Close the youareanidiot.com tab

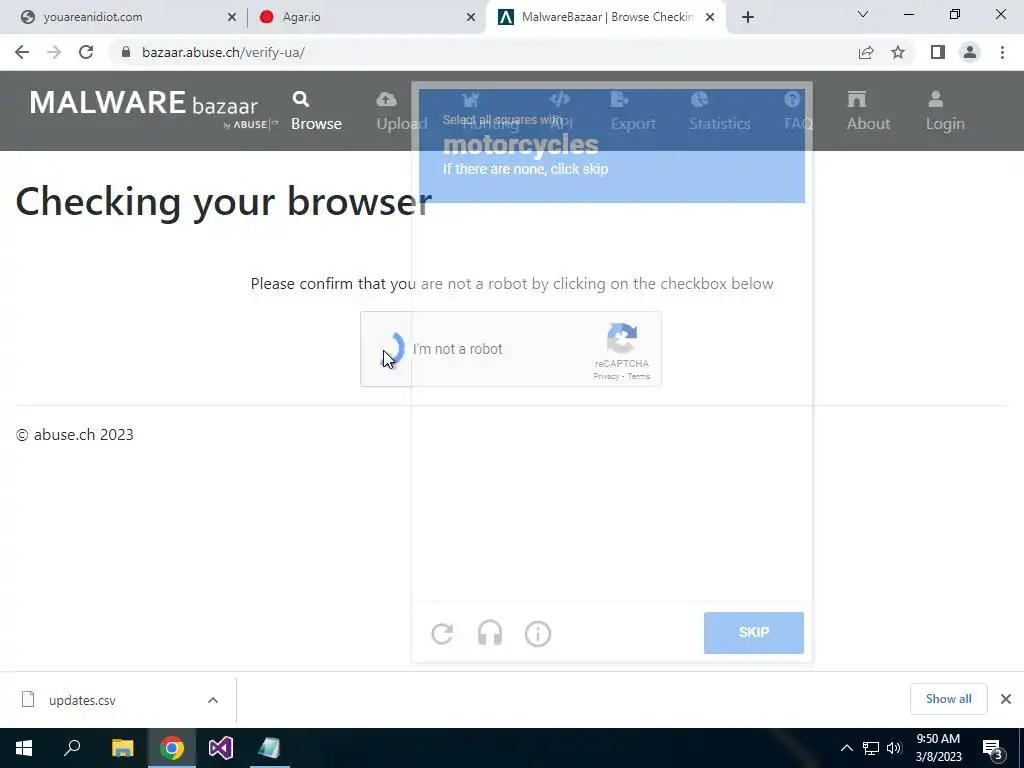[232, 17]
